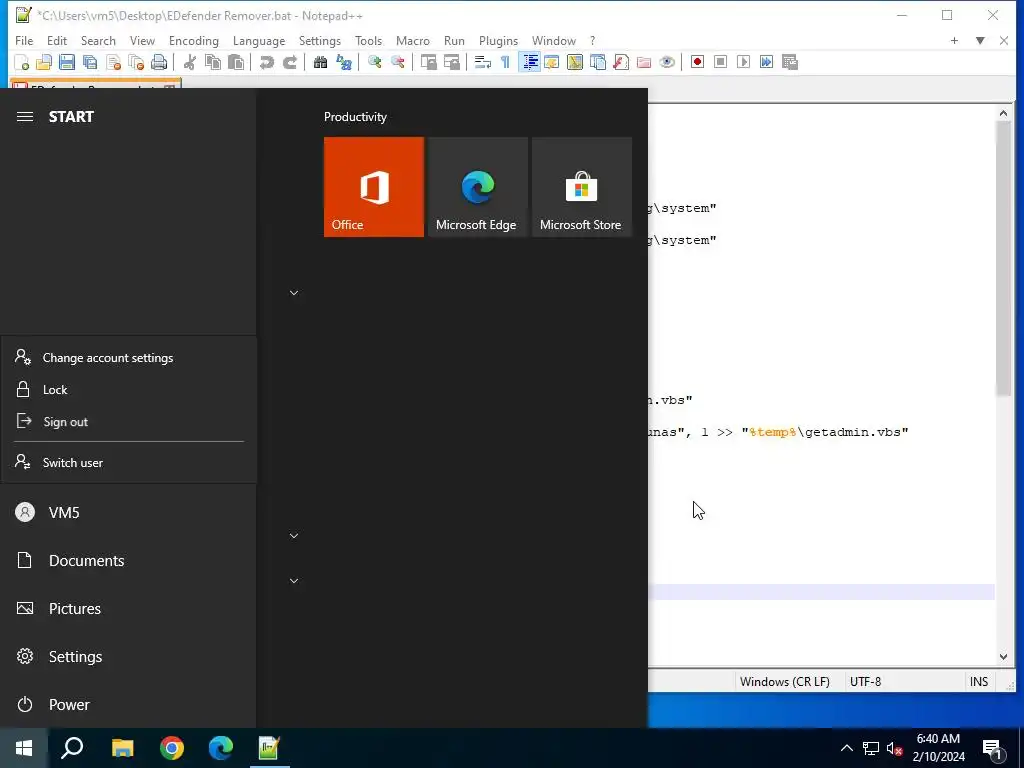
Task: Toggle the Document List panel icon
Action: pos(598,62)
